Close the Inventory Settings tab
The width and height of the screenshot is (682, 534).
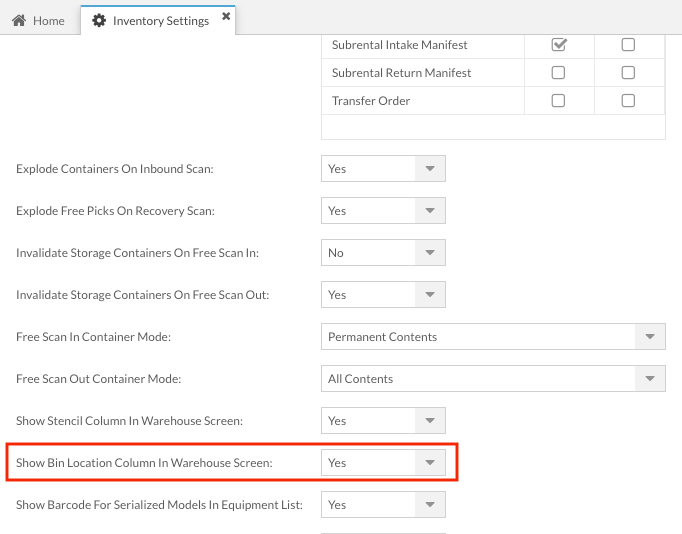tap(226, 17)
